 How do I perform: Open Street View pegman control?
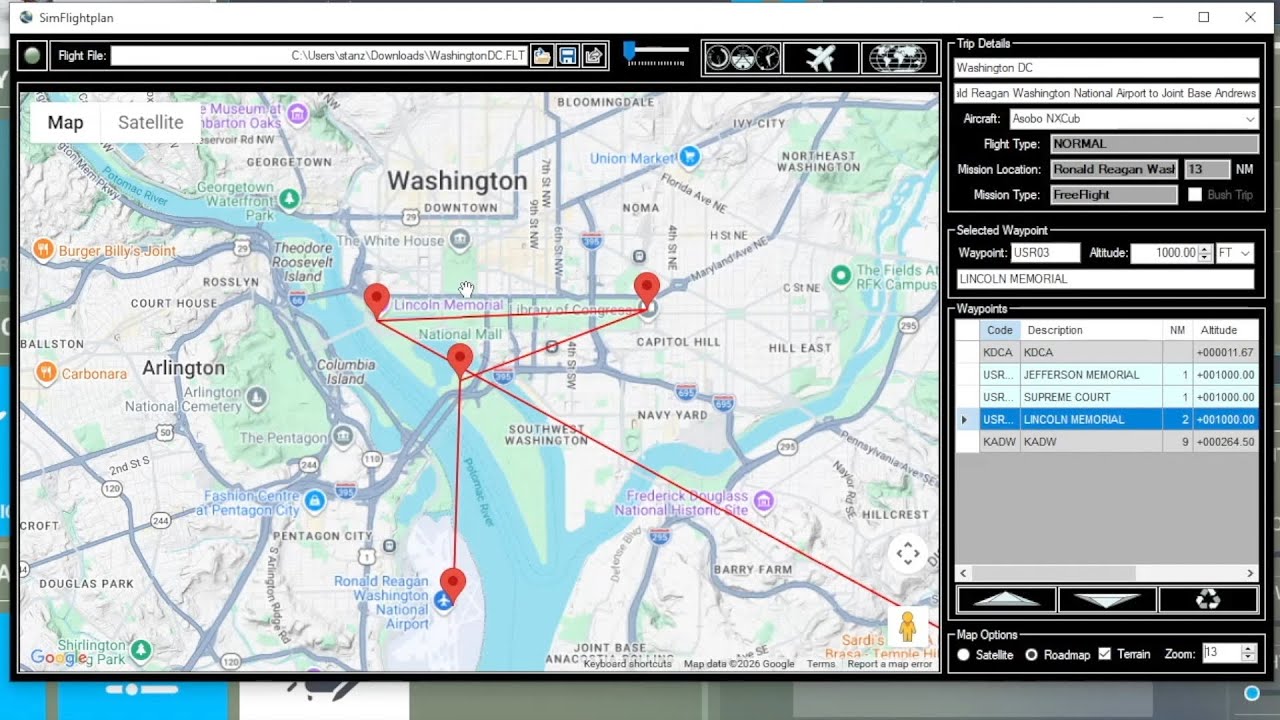[907, 626]
